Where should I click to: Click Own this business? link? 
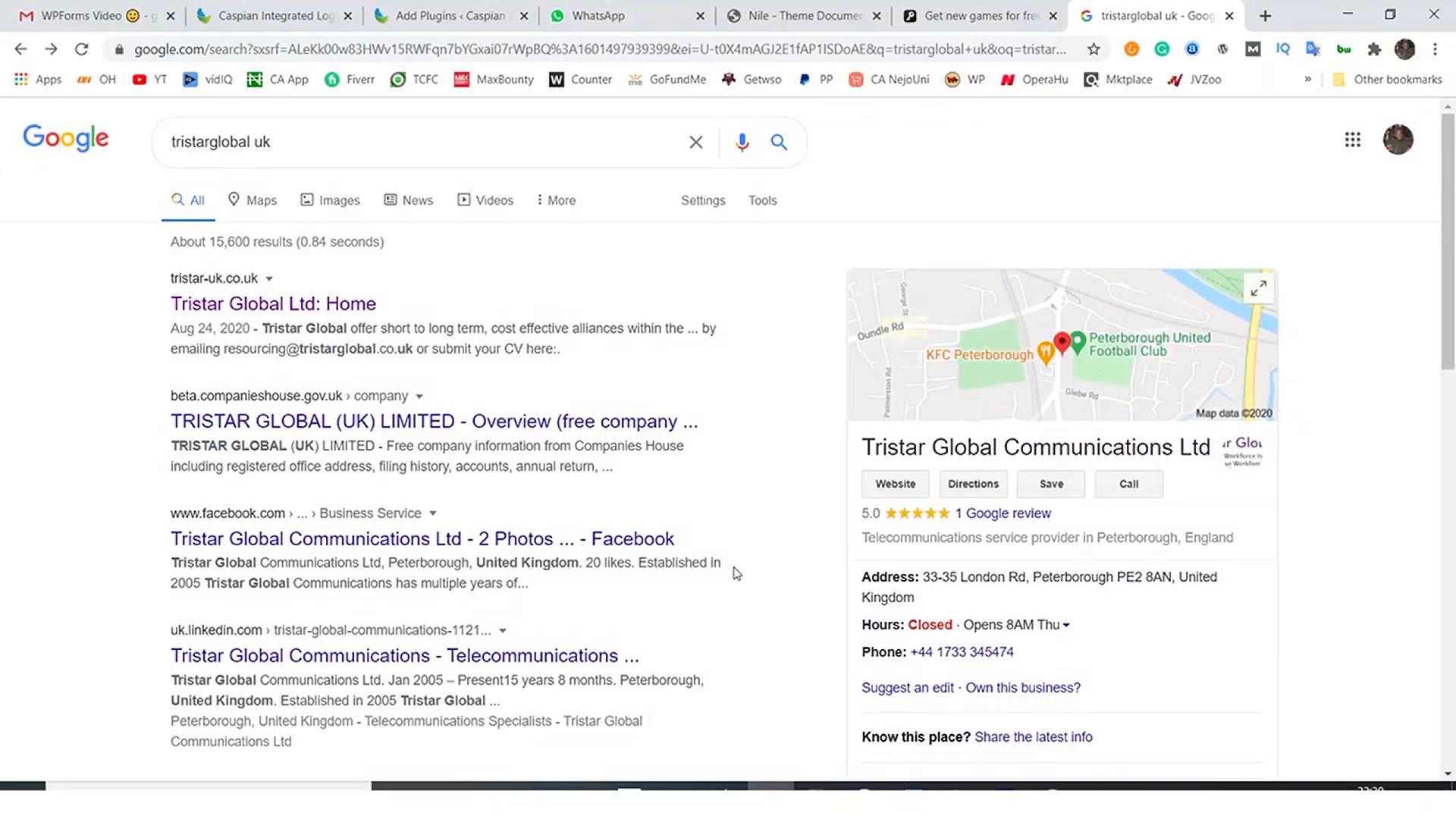[1022, 688]
